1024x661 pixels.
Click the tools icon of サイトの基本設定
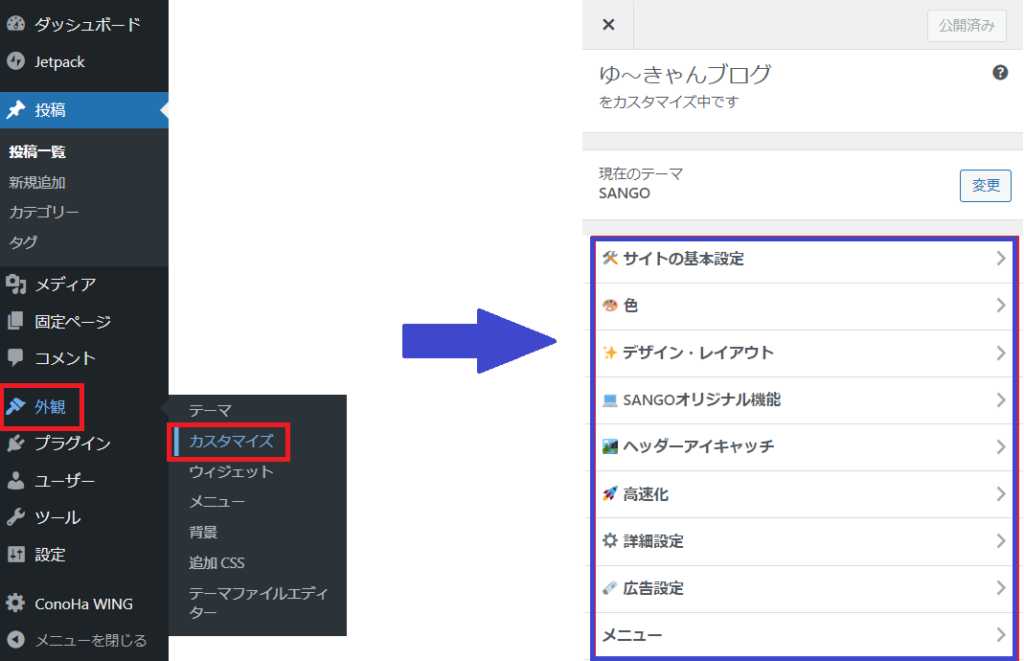coord(610,258)
